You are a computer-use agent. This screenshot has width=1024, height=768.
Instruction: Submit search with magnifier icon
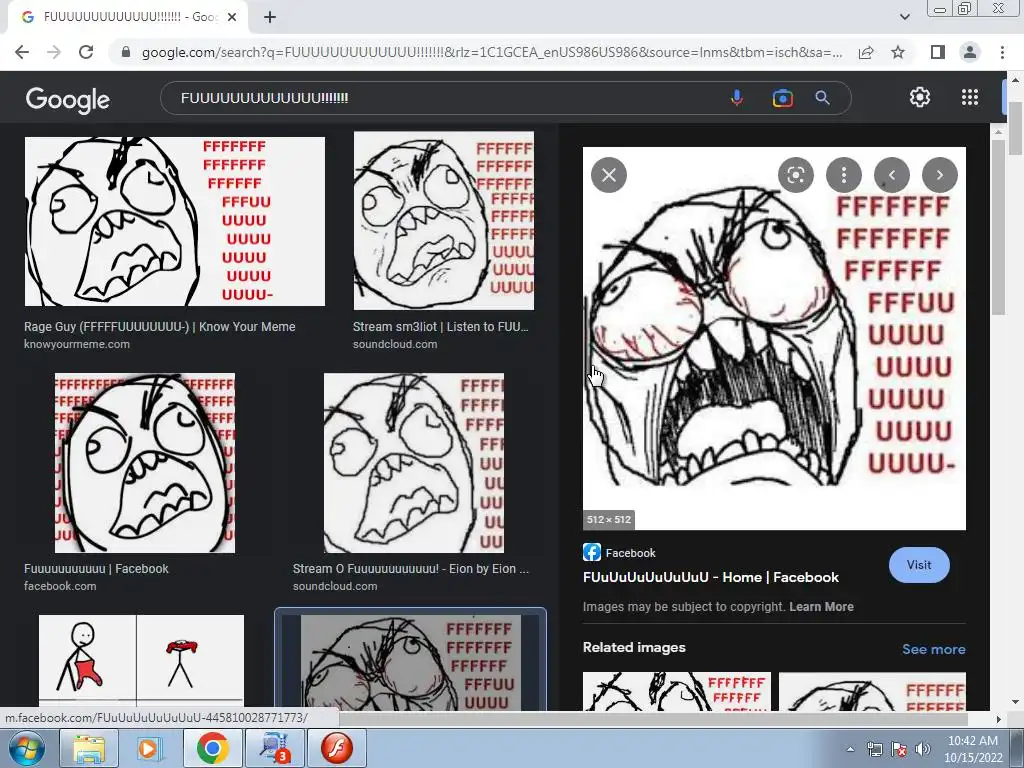(x=823, y=98)
